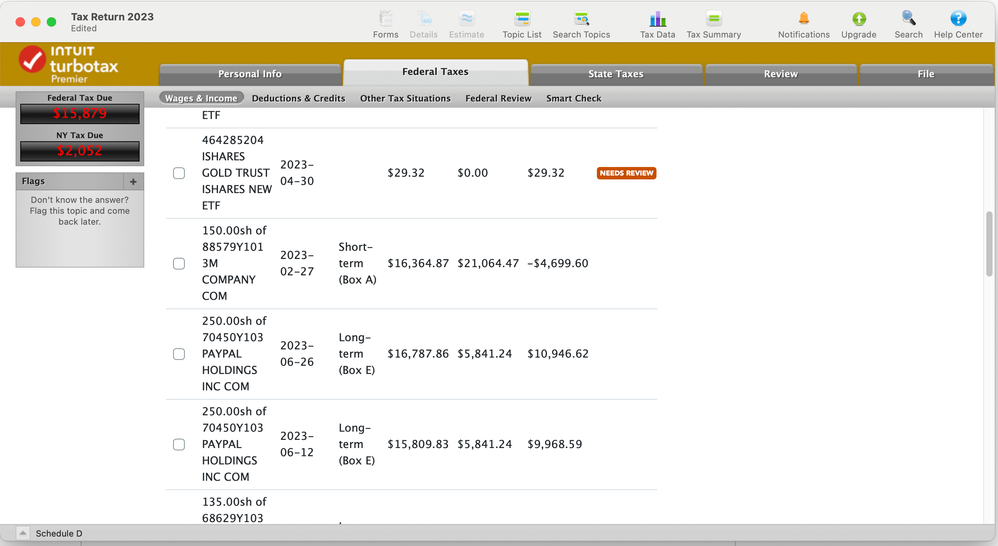Click the 2023-04-30 sale date

pos(297,173)
